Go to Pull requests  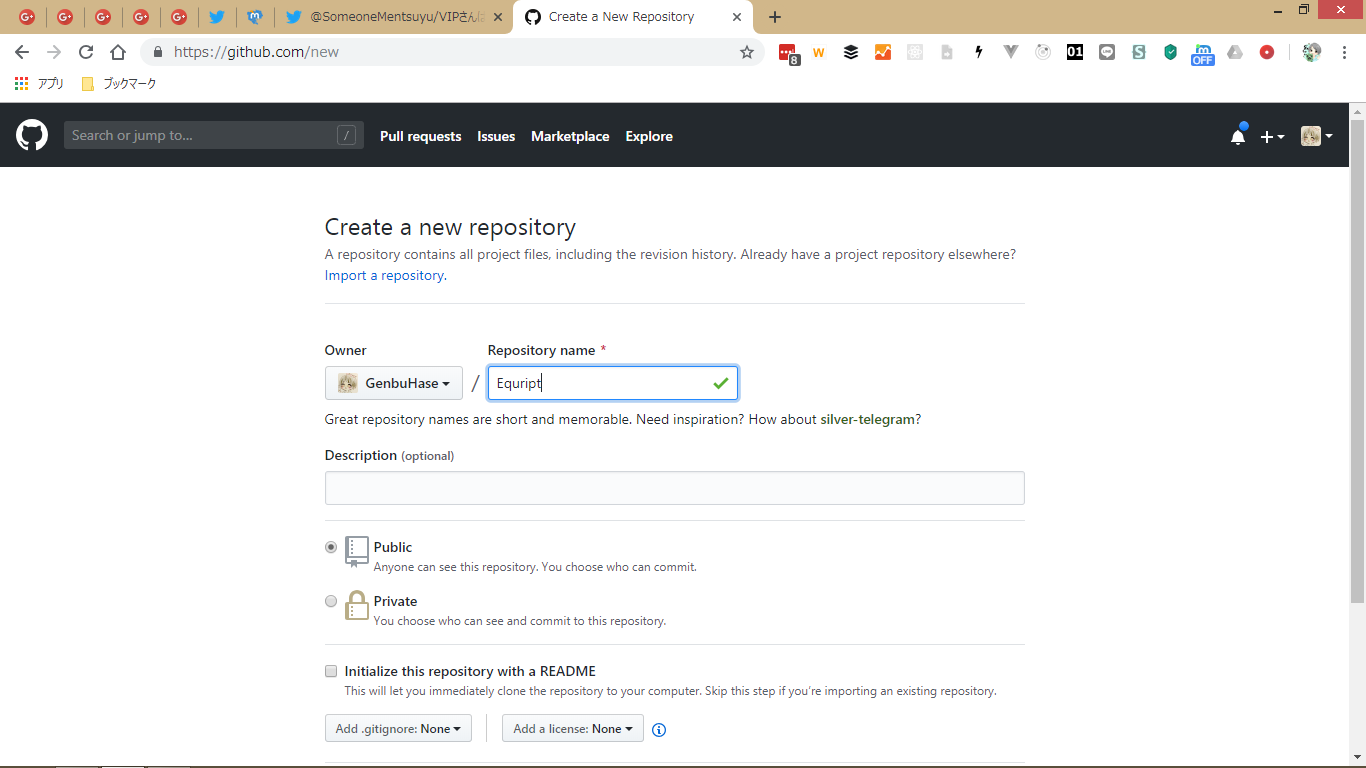pos(421,136)
